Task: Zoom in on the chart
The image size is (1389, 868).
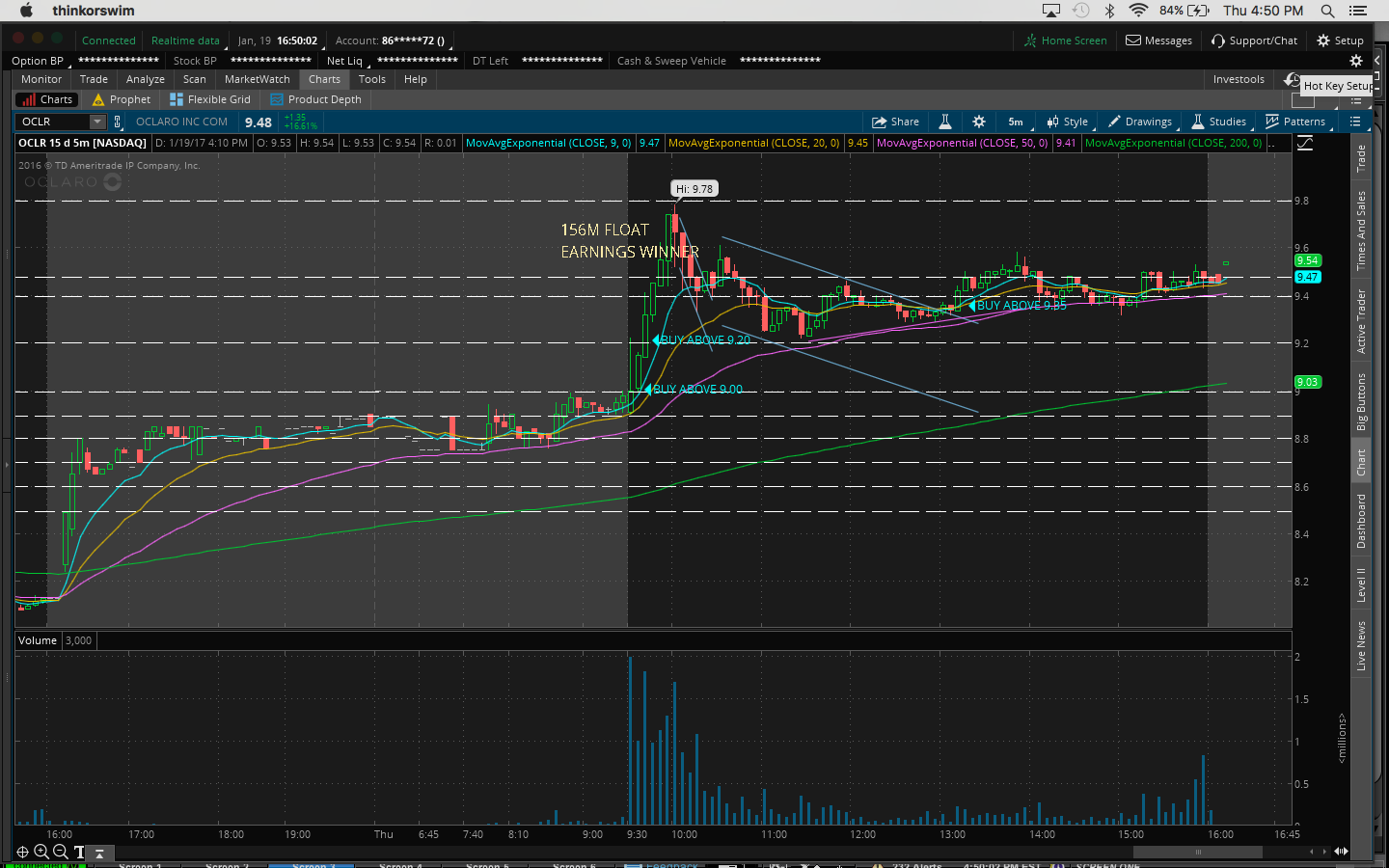Action: (x=41, y=852)
